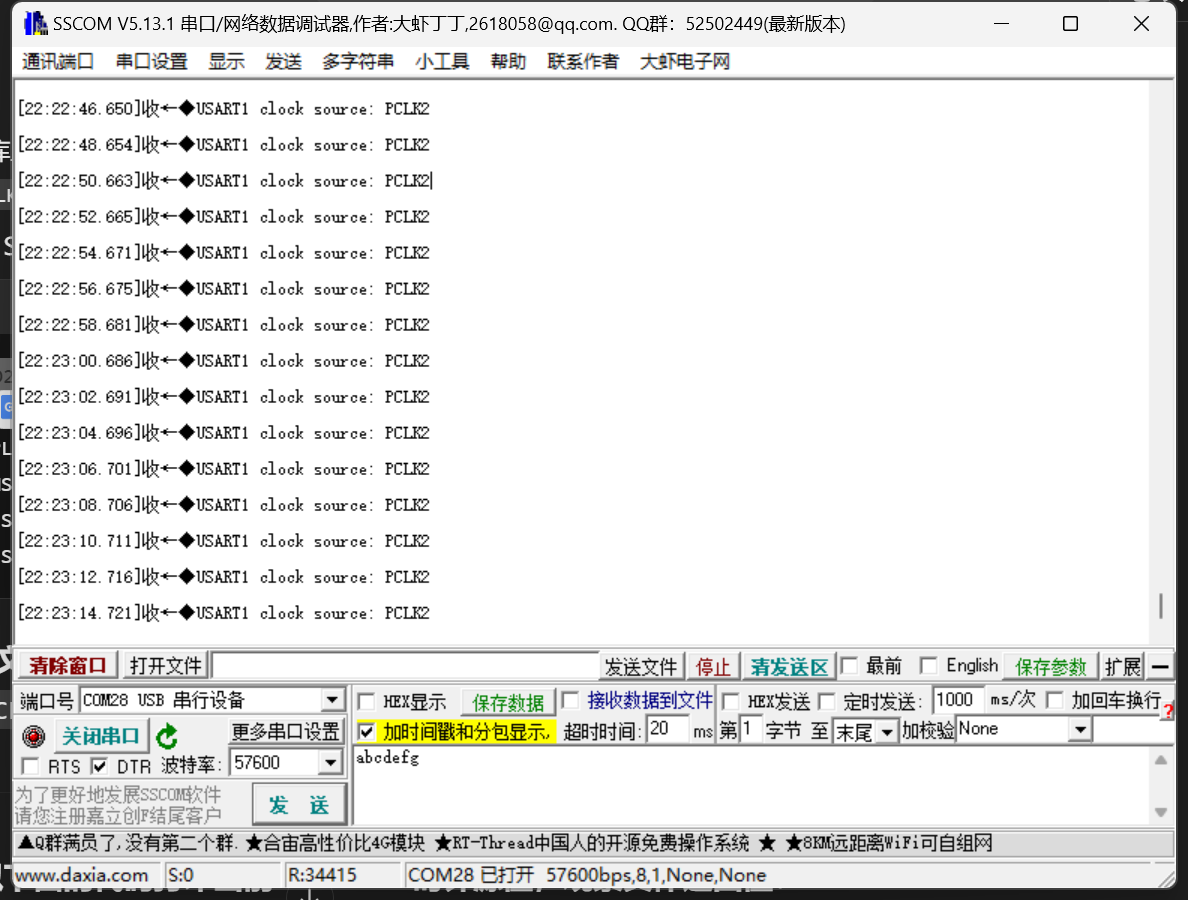Click the red question mark icon
This screenshot has height=900, width=1188.
coord(1169,711)
